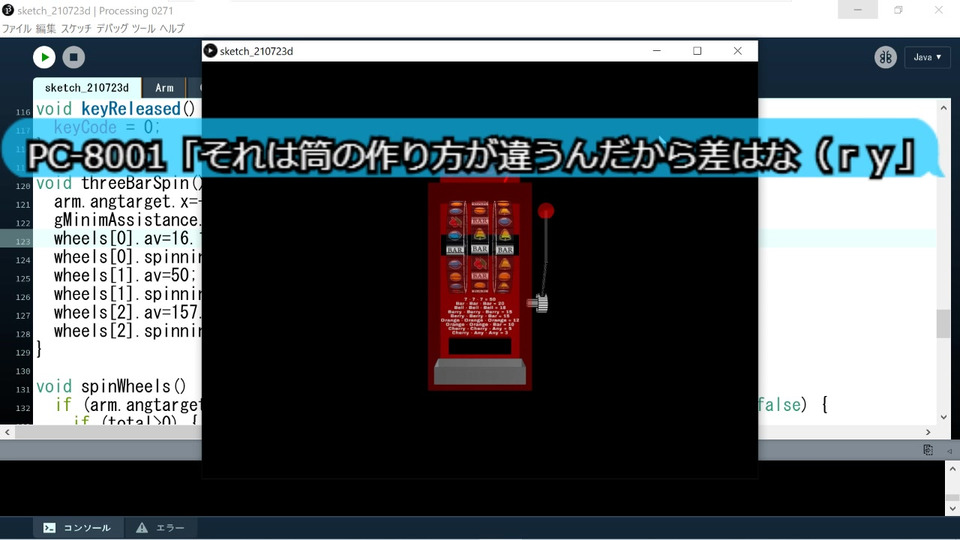Viewport: 960px width, 540px height.
Task: Maximize the sketch_210723d output window
Action: pos(697,51)
